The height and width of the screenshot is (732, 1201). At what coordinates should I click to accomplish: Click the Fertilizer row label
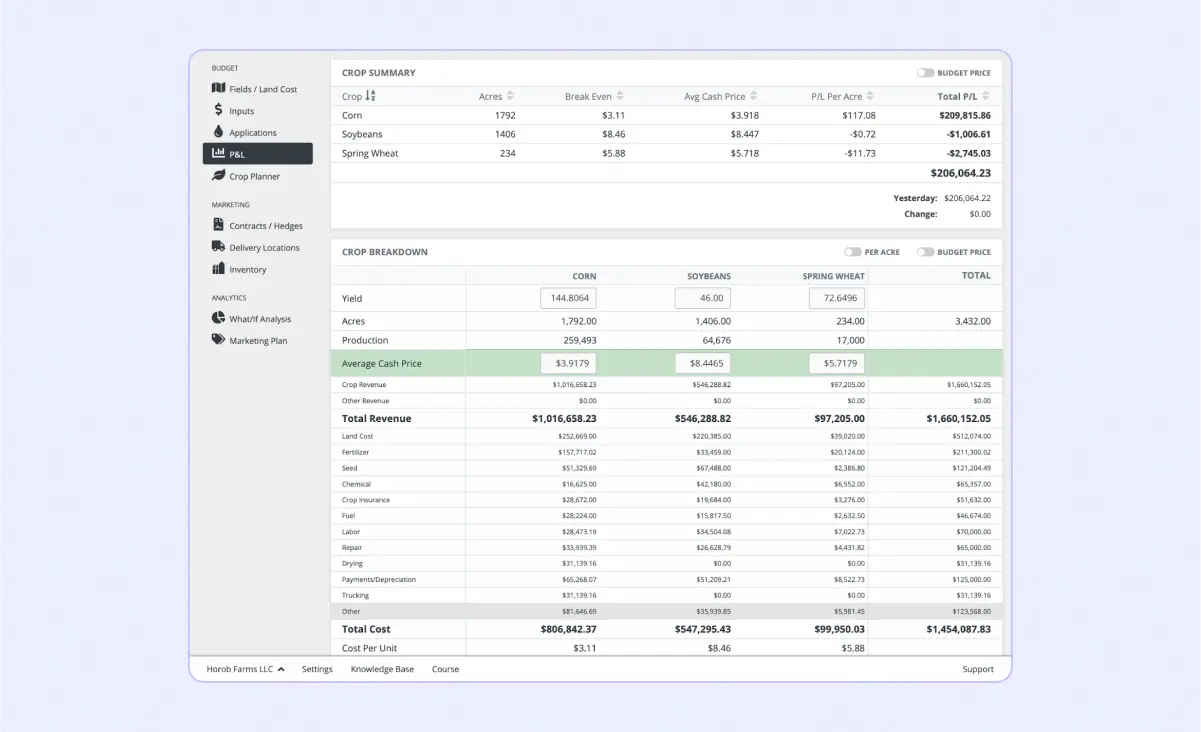[x=355, y=452]
